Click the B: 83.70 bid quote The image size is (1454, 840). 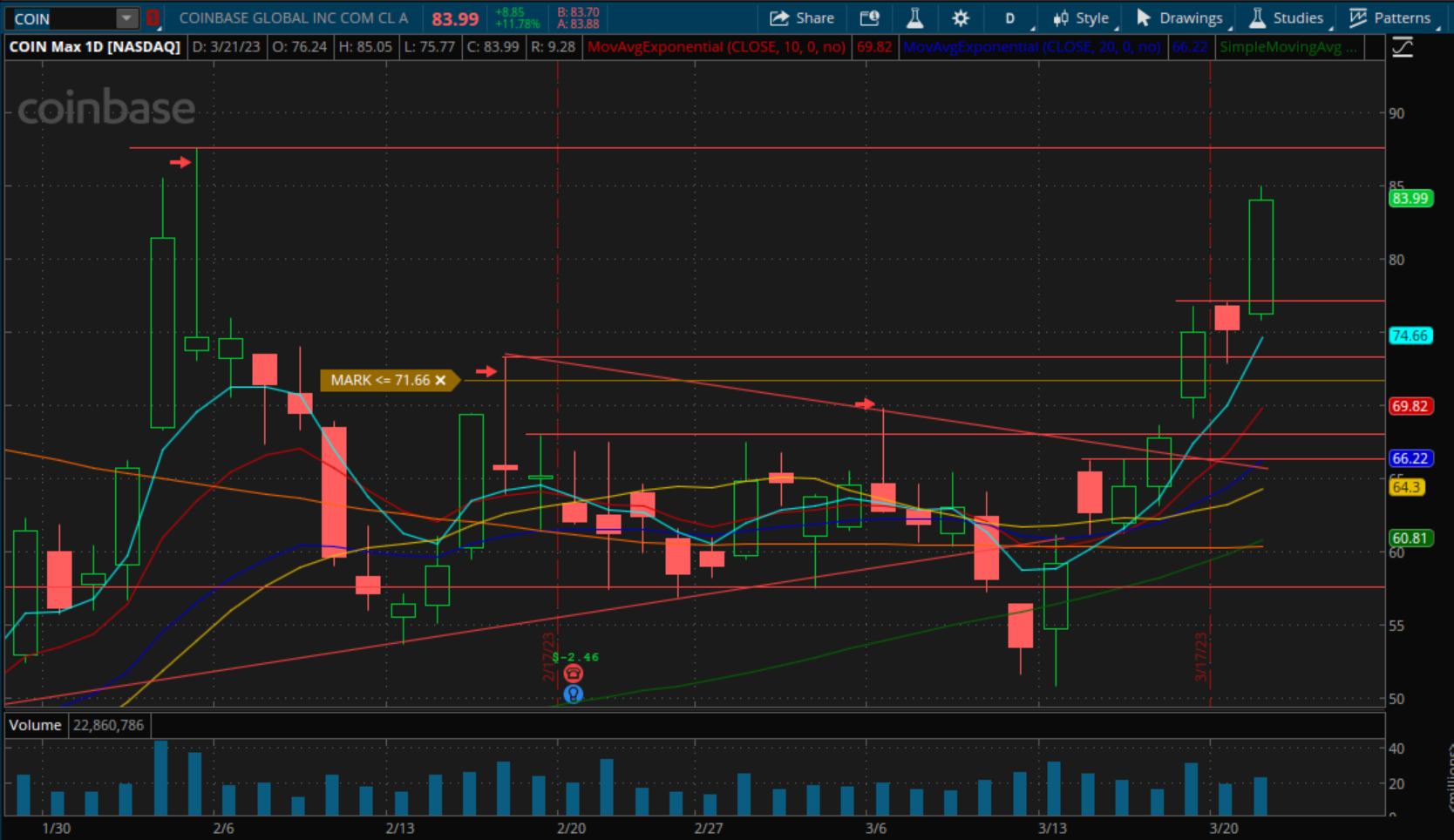(578, 12)
